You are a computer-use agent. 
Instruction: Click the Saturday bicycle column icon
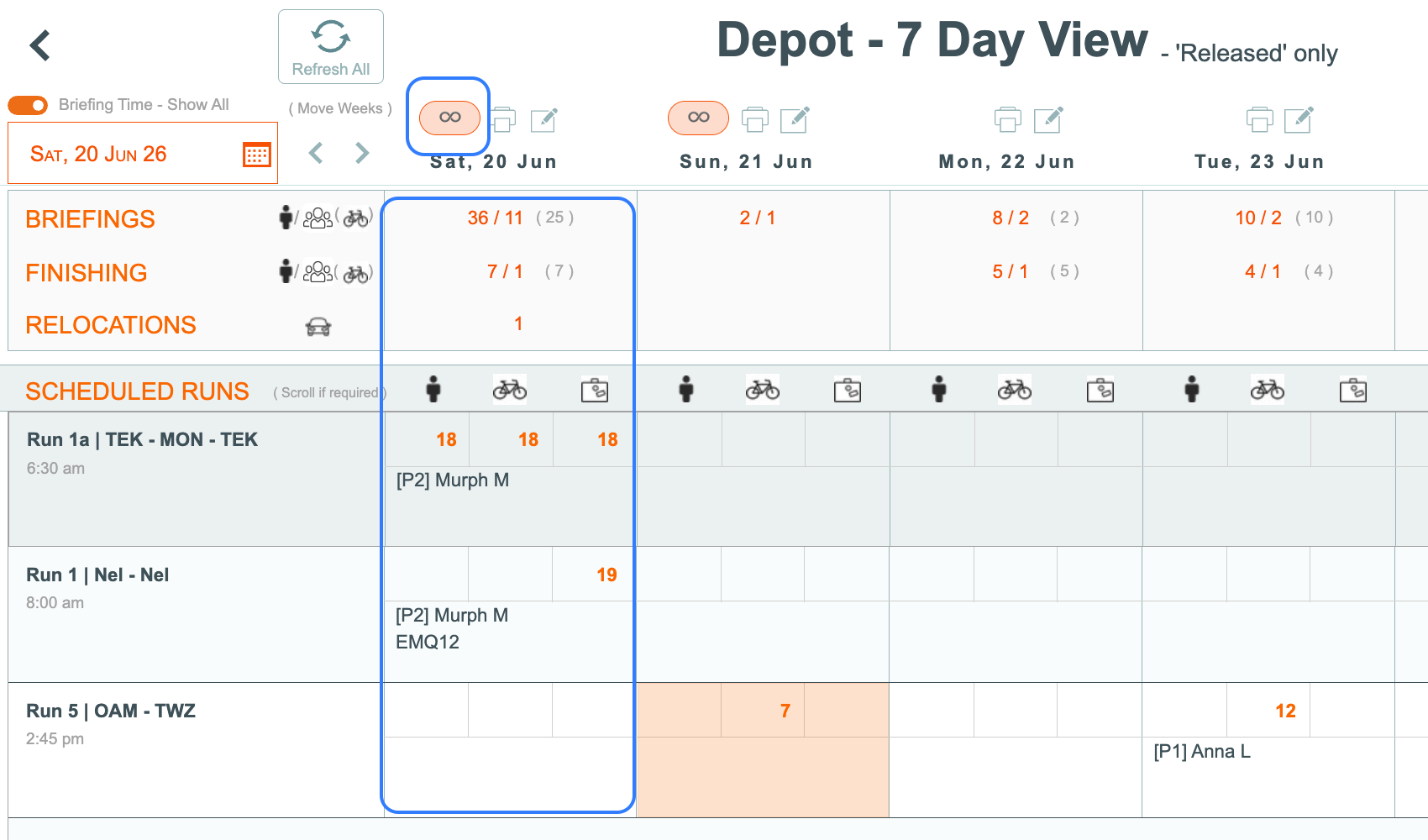pyautogui.click(x=510, y=389)
